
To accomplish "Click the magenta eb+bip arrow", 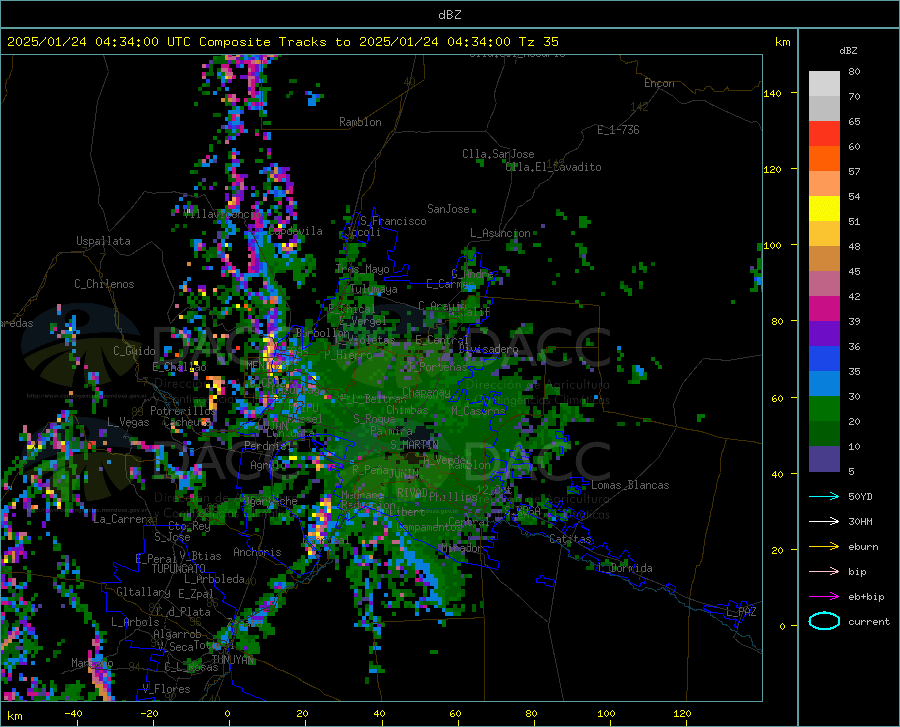I will 824,597.
